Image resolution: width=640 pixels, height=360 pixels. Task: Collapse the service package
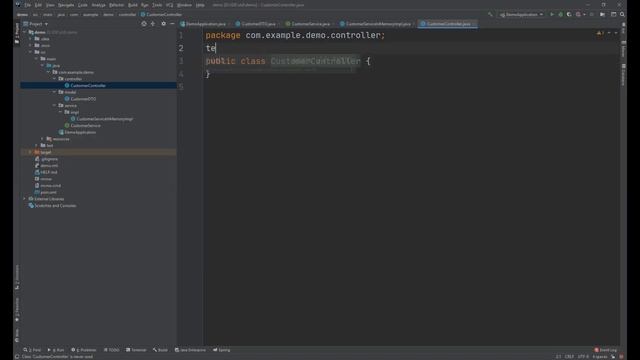pyautogui.click(x=54, y=105)
